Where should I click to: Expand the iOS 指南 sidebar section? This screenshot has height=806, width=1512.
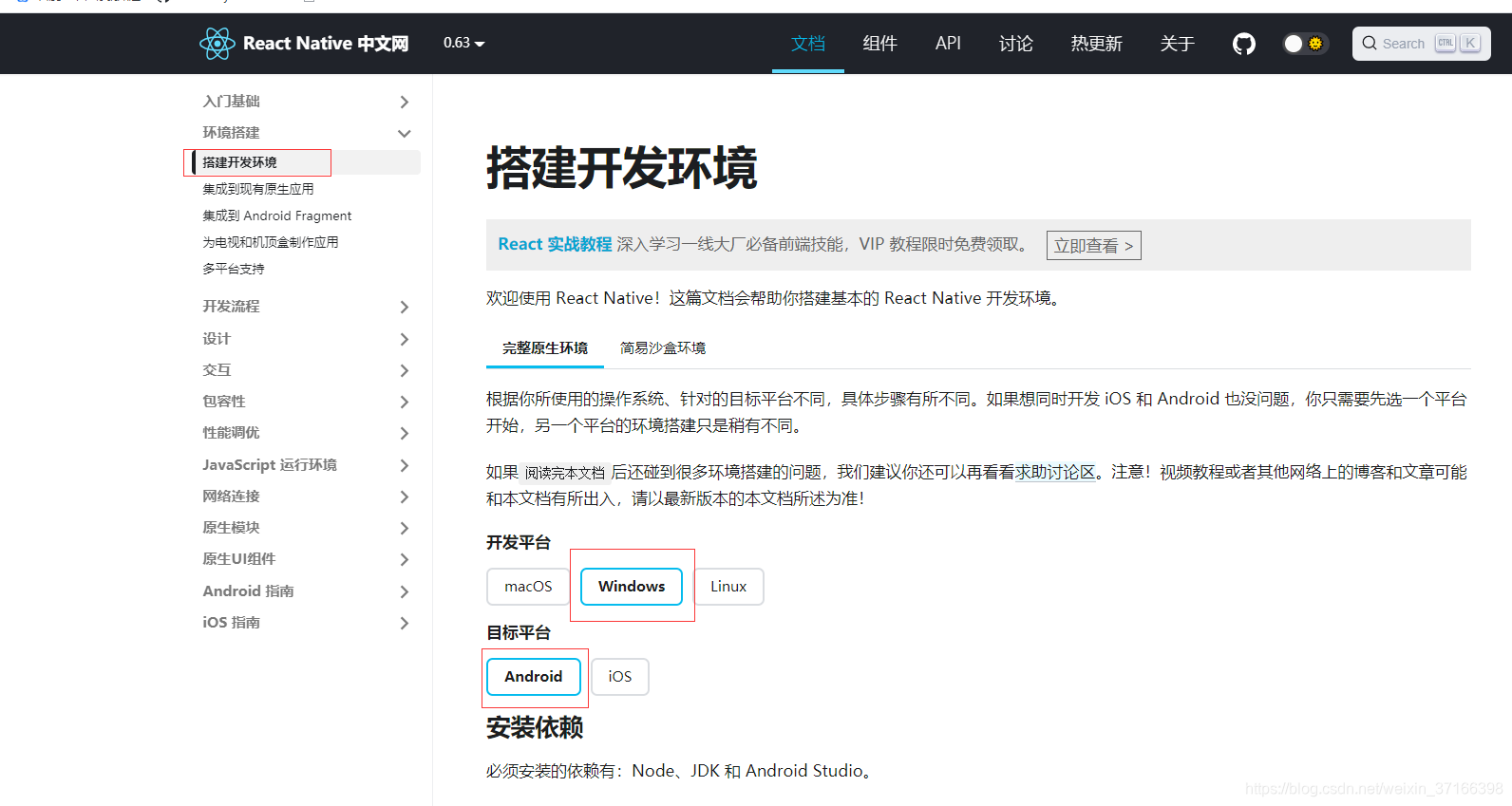tap(306, 623)
